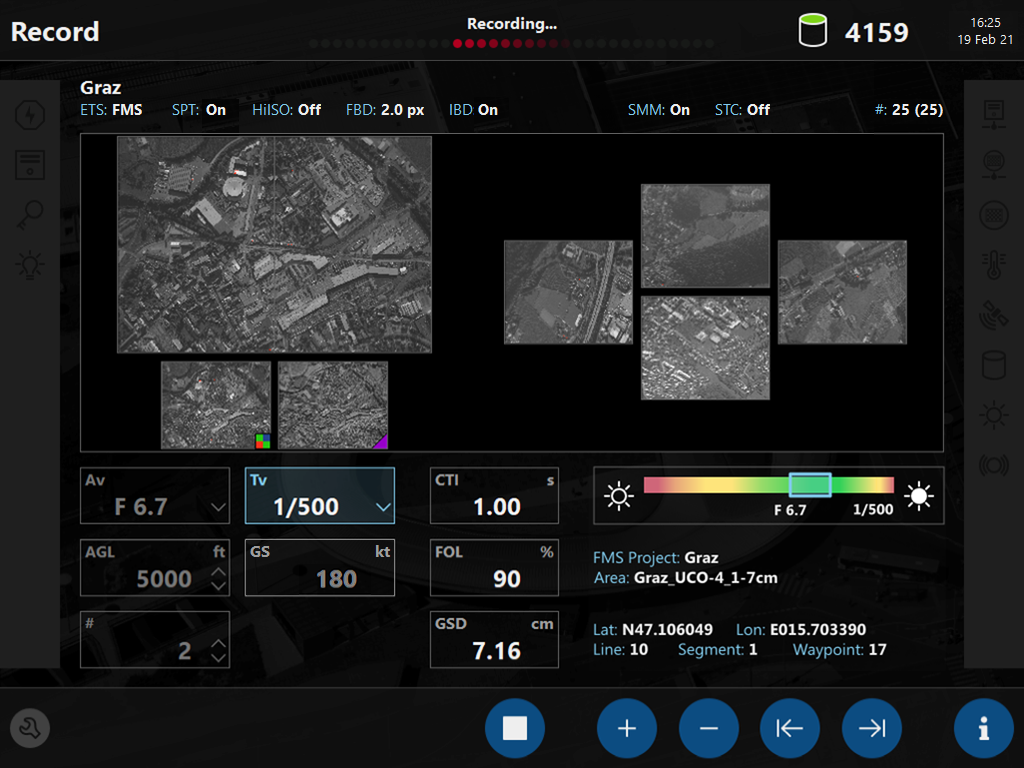Click the Record screen title
The image size is (1024, 768).
[x=56, y=31]
